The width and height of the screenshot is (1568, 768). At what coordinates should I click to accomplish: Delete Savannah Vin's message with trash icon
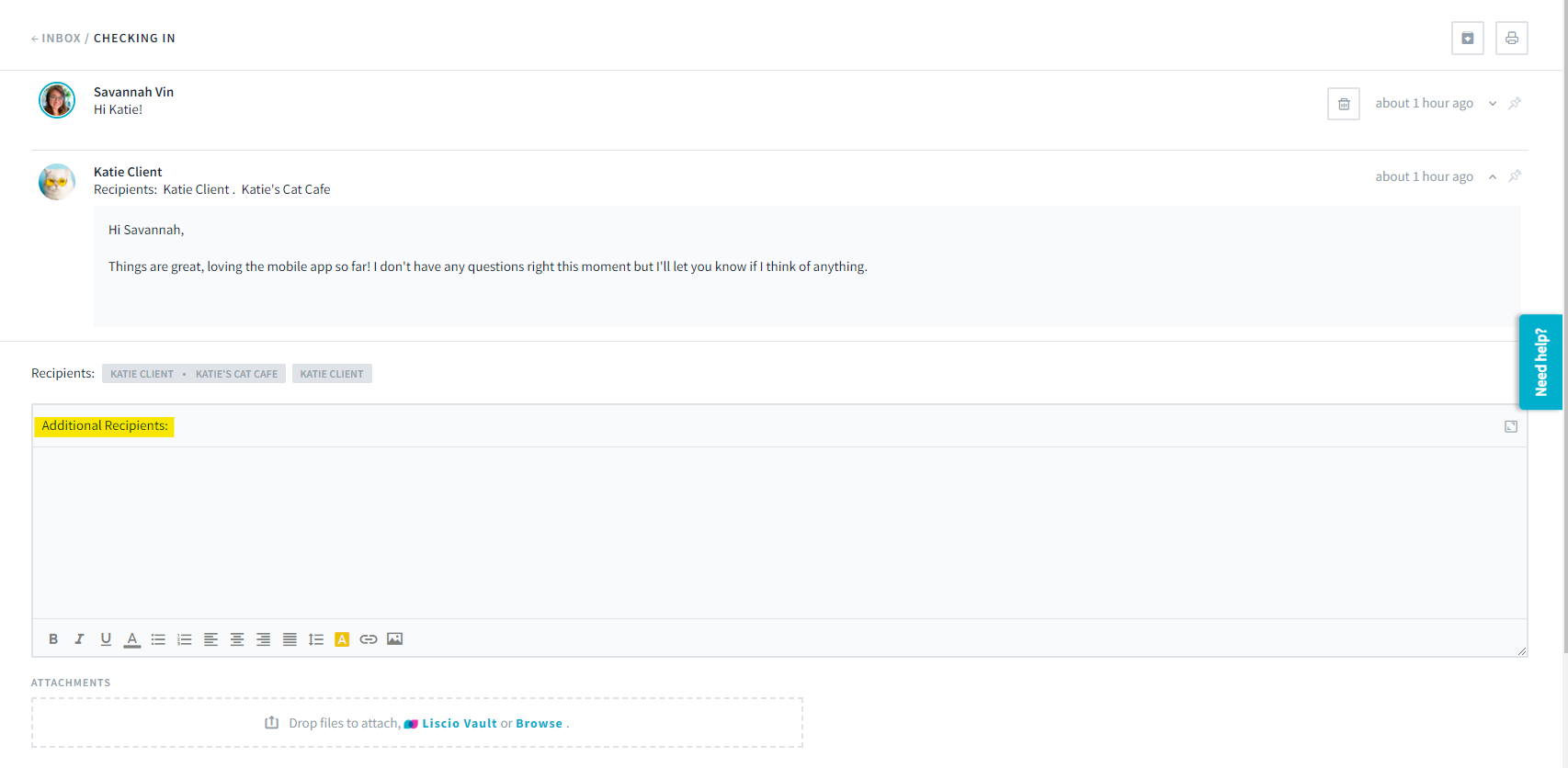point(1344,104)
